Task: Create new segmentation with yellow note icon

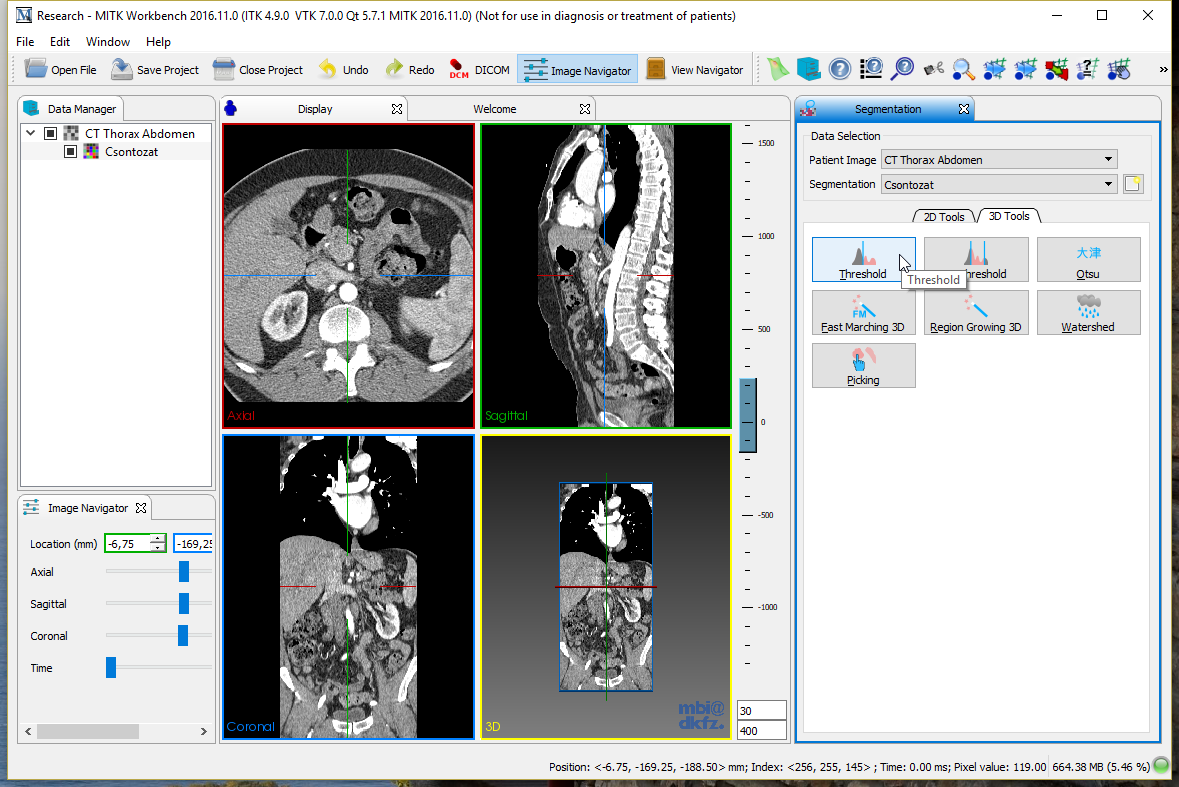Action: (1133, 184)
